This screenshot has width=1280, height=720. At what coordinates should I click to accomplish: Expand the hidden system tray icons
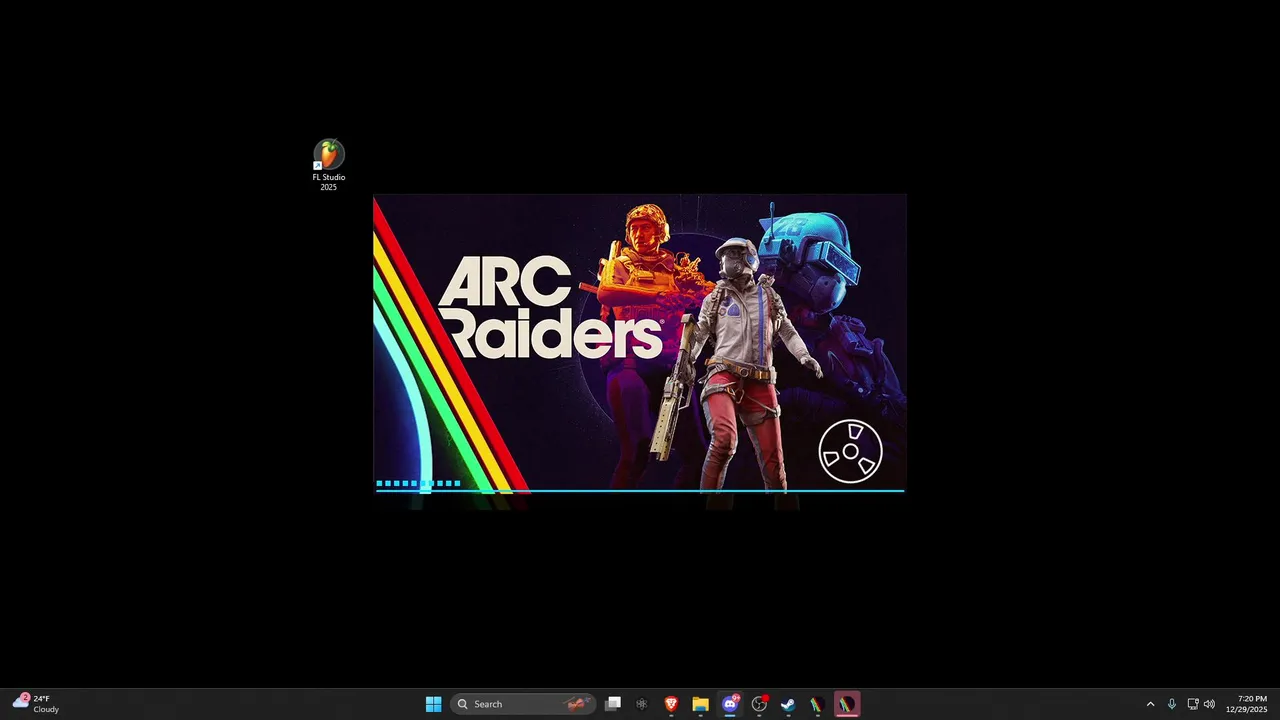(1150, 704)
